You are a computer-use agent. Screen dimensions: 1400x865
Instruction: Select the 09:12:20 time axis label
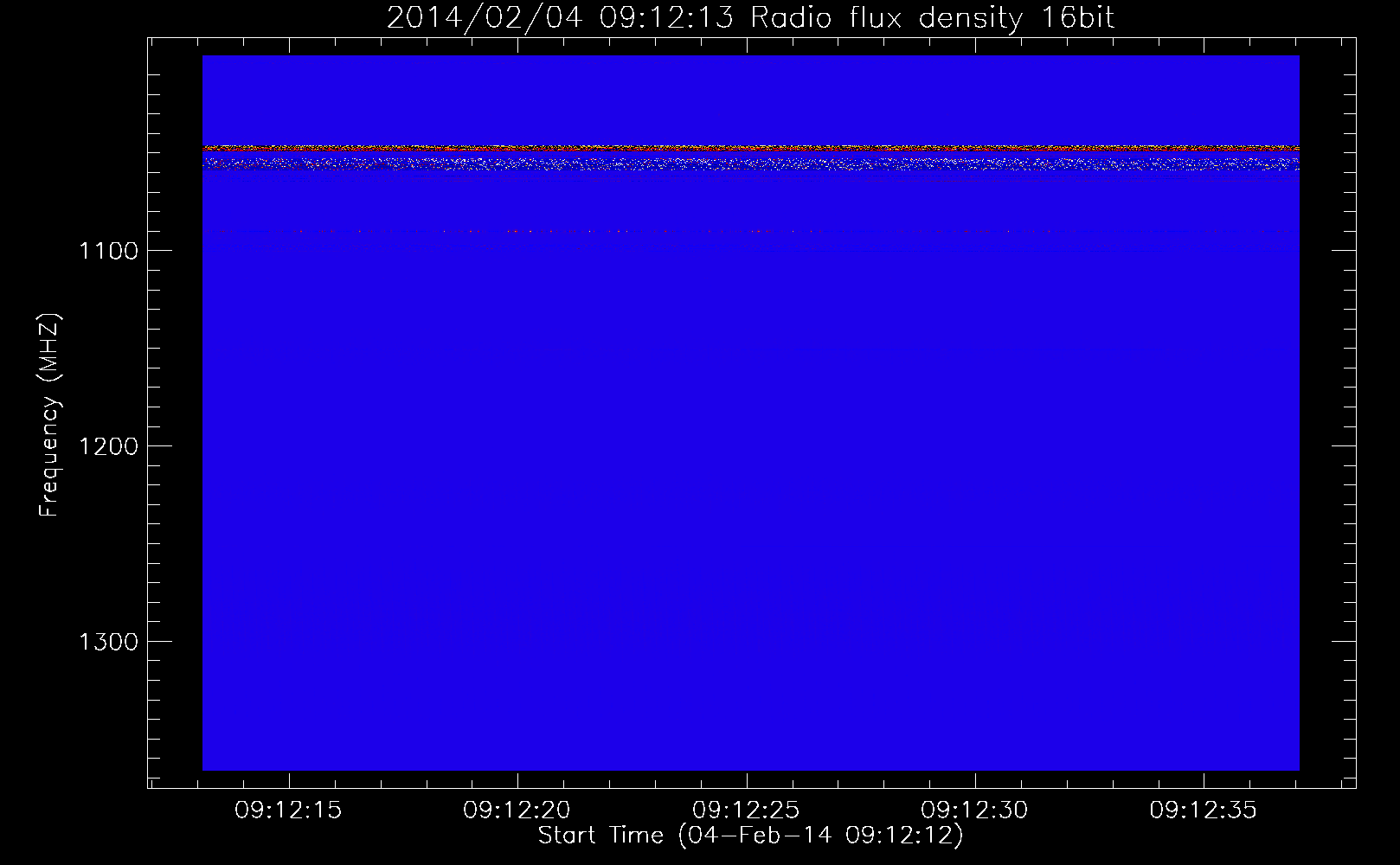click(x=517, y=811)
